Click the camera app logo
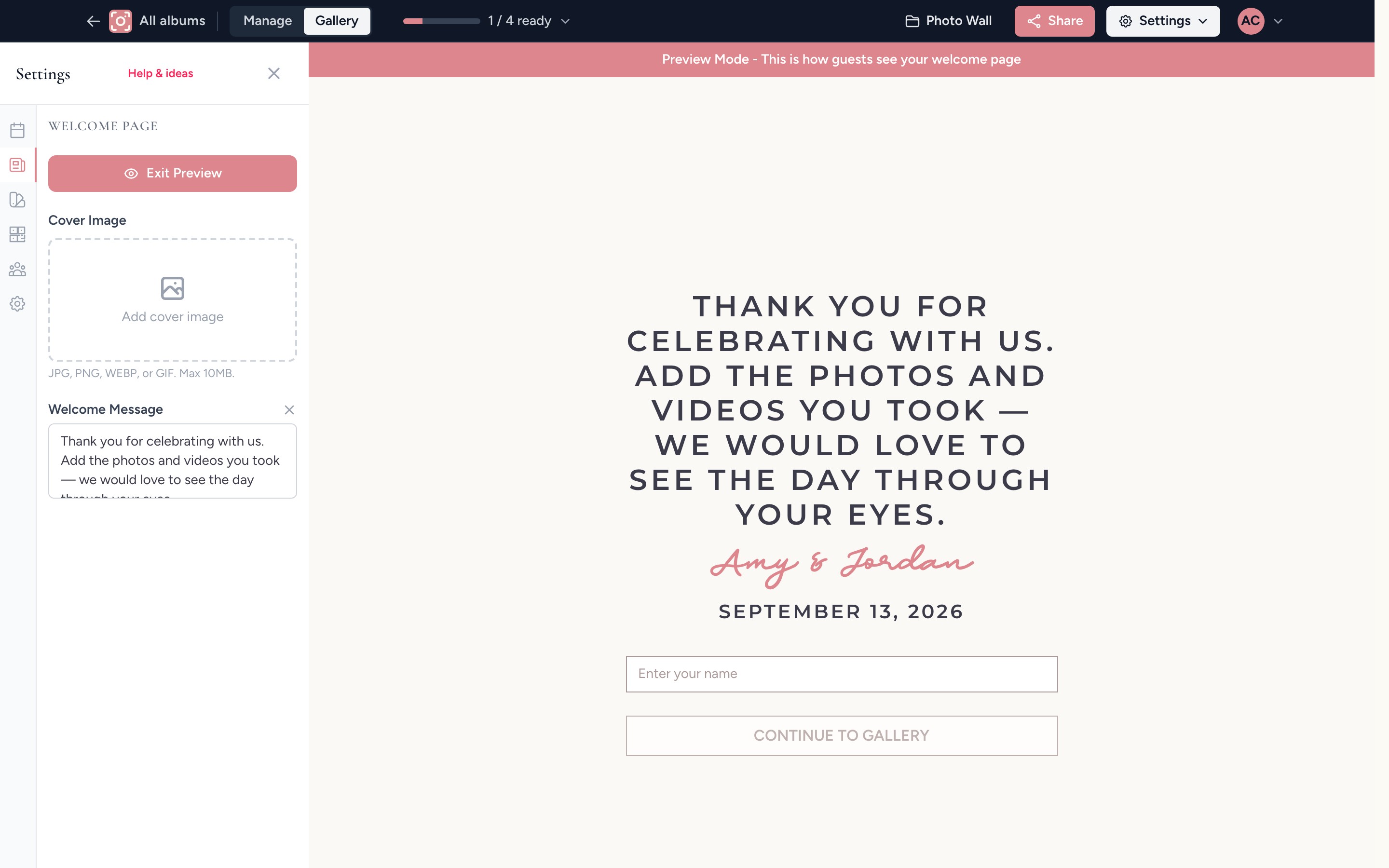The height and width of the screenshot is (868, 1389). click(x=121, y=21)
